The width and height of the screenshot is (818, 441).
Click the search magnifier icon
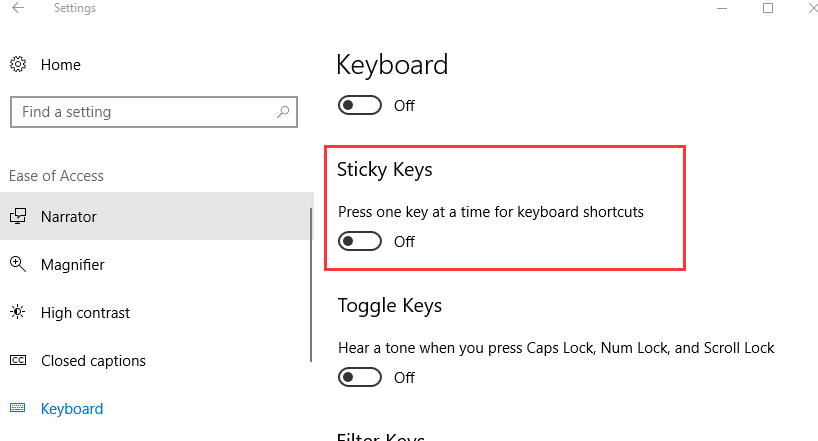[x=283, y=112]
